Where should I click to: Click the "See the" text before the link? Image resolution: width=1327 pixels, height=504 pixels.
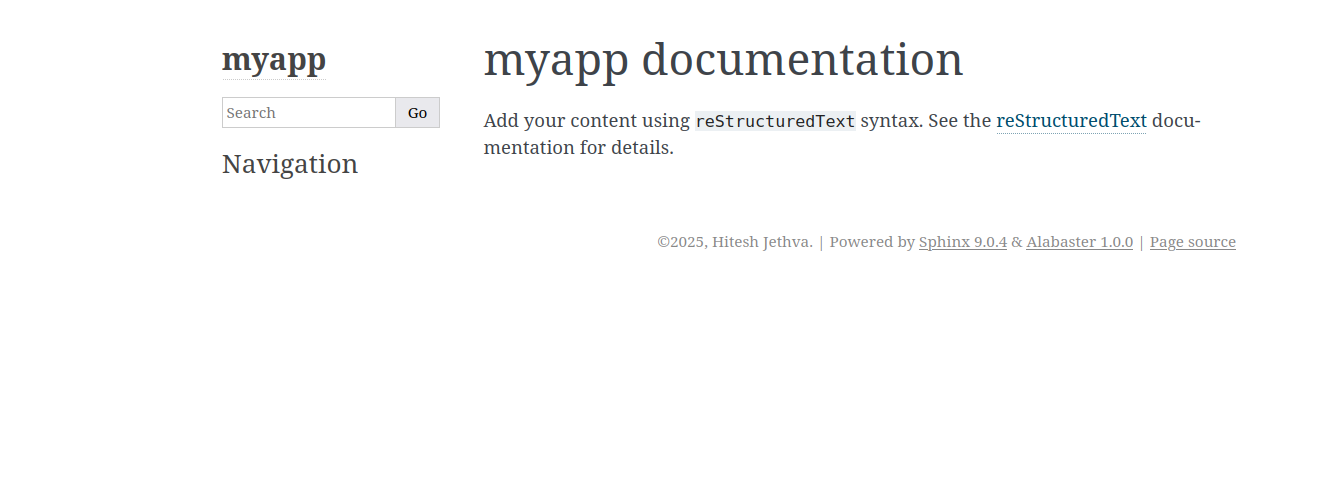[x=959, y=121]
